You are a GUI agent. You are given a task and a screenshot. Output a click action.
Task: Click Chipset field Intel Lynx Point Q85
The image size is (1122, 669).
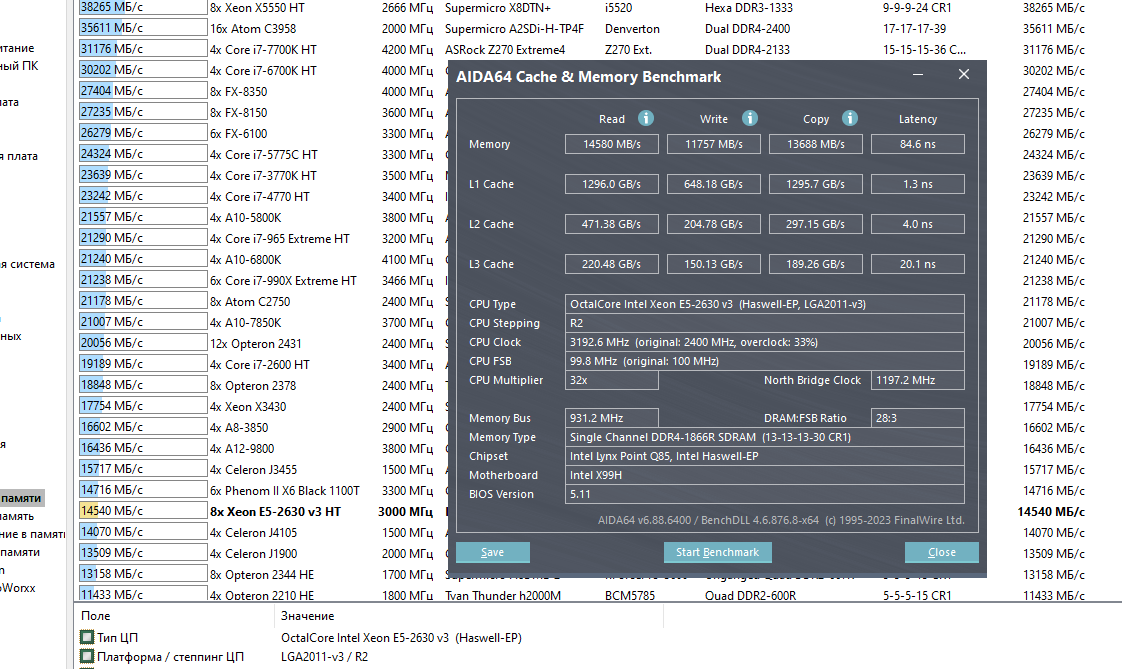pyautogui.click(x=764, y=456)
